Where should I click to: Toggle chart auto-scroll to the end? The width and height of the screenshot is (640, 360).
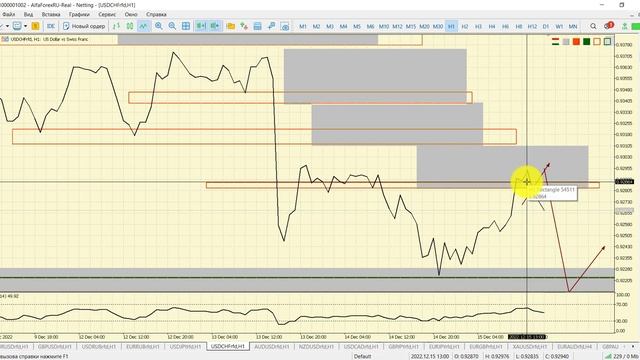tap(201, 26)
